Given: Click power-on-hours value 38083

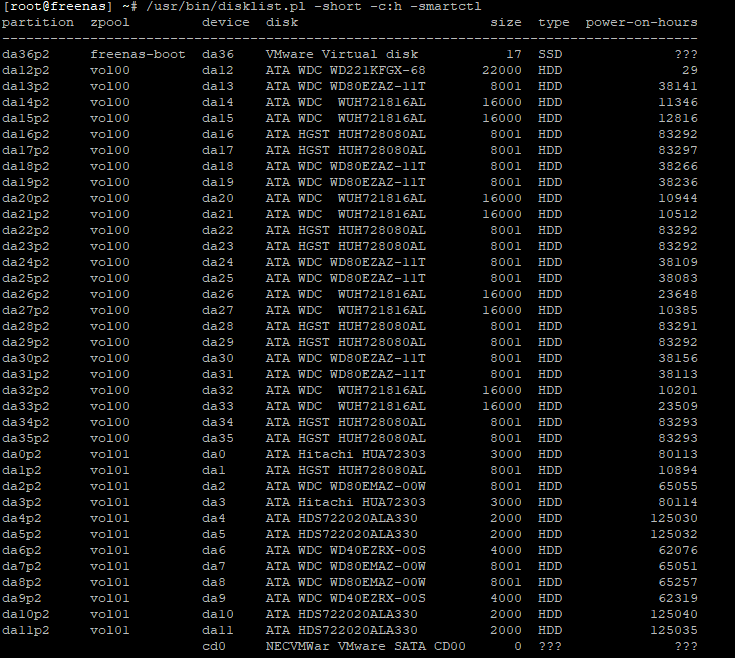Looking at the screenshot, I should 678,278.
